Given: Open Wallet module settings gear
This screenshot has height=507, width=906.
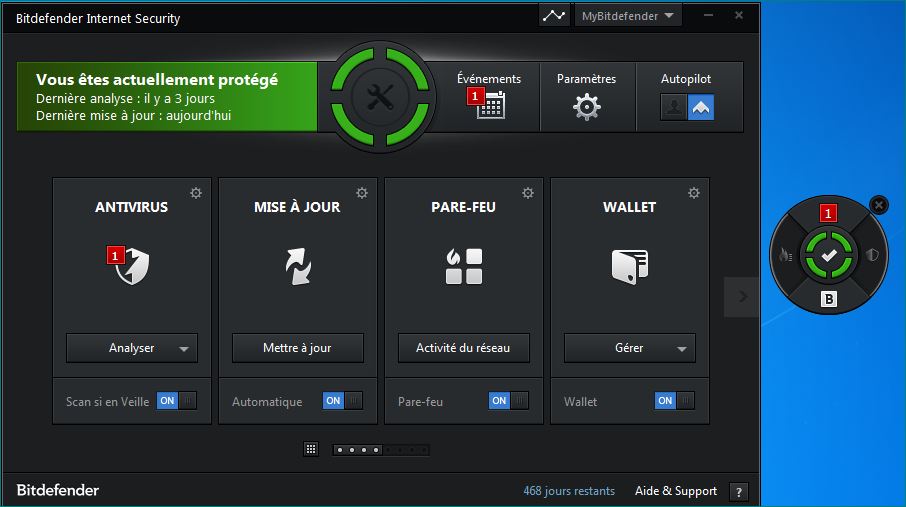Looking at the screenshot, I should point(693,193).
